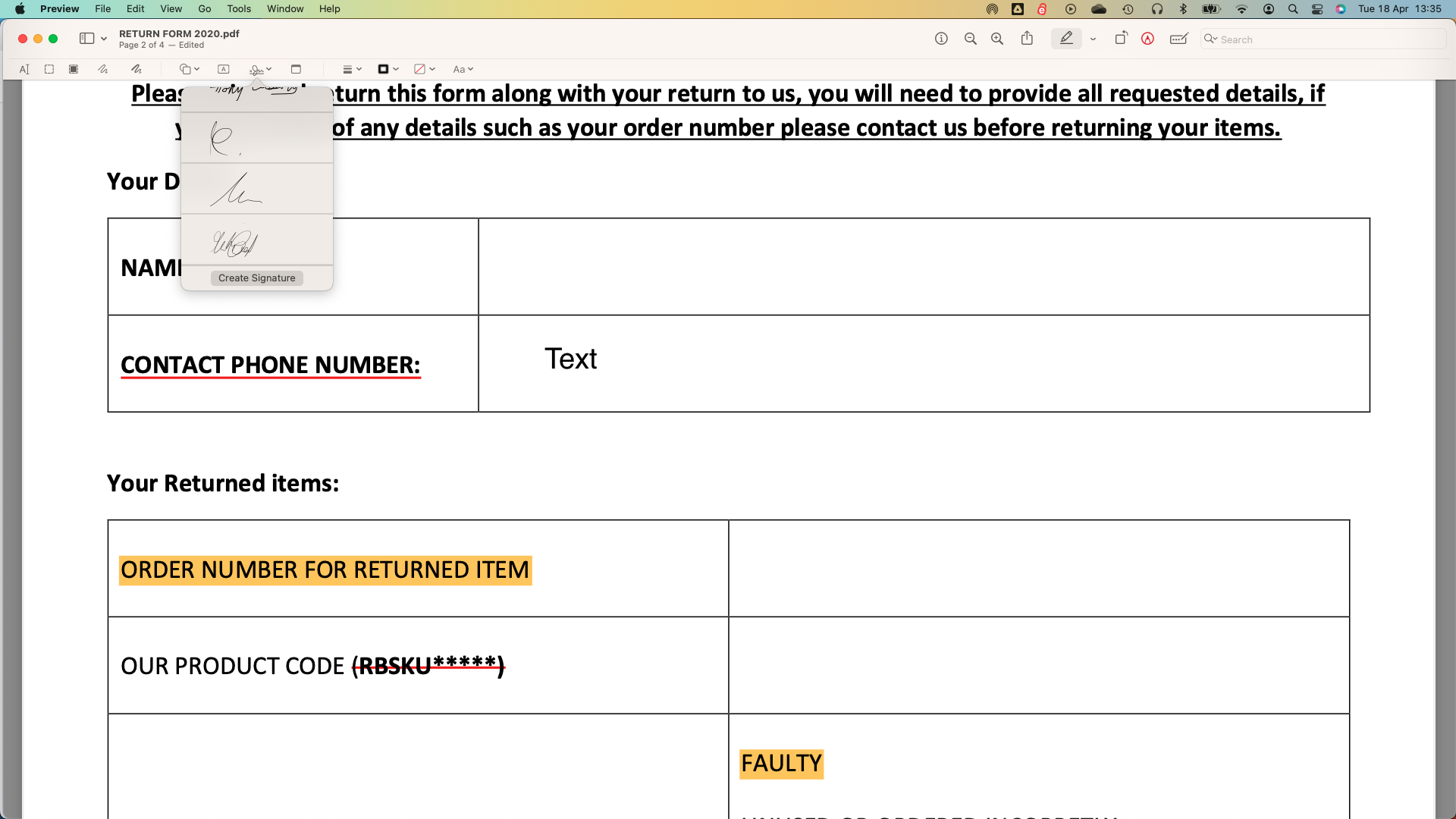Click 'Create Signature' button in dropdown

257,277
